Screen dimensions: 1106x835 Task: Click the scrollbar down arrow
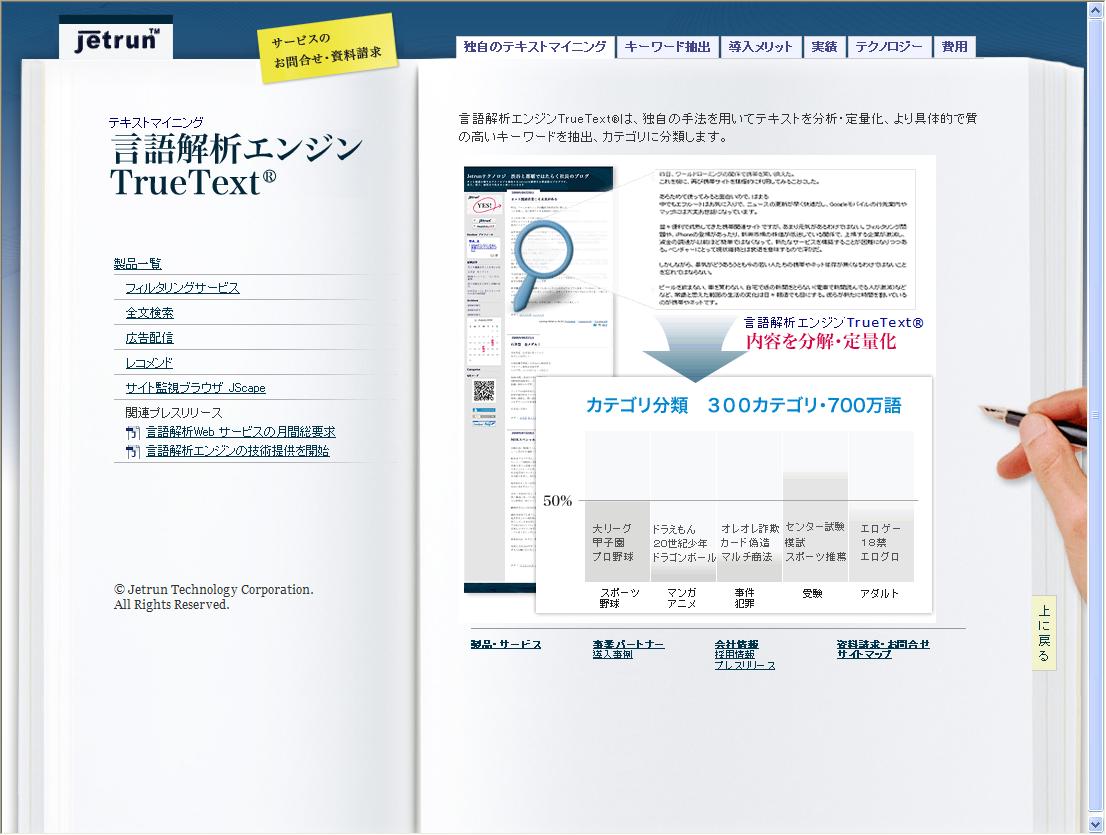1095,823
